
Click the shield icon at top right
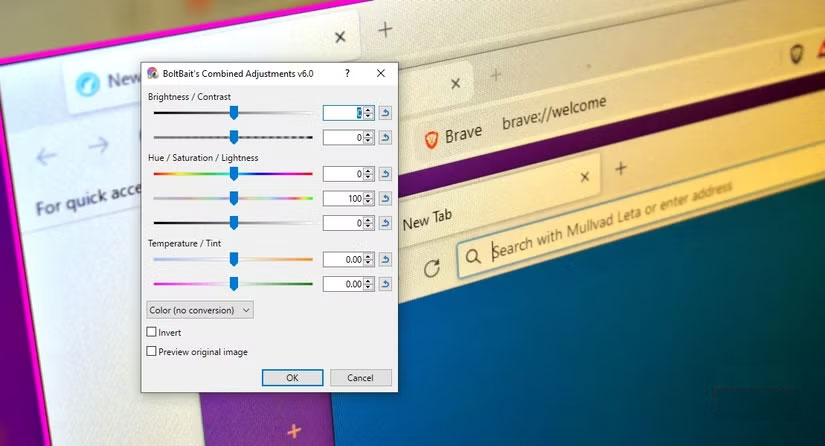(796, 54)
